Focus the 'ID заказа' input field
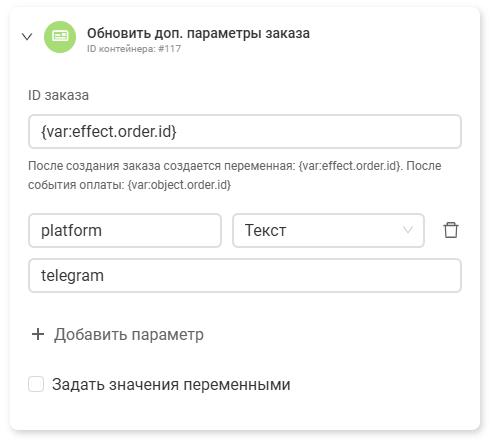491x440 pixels. 245,131
